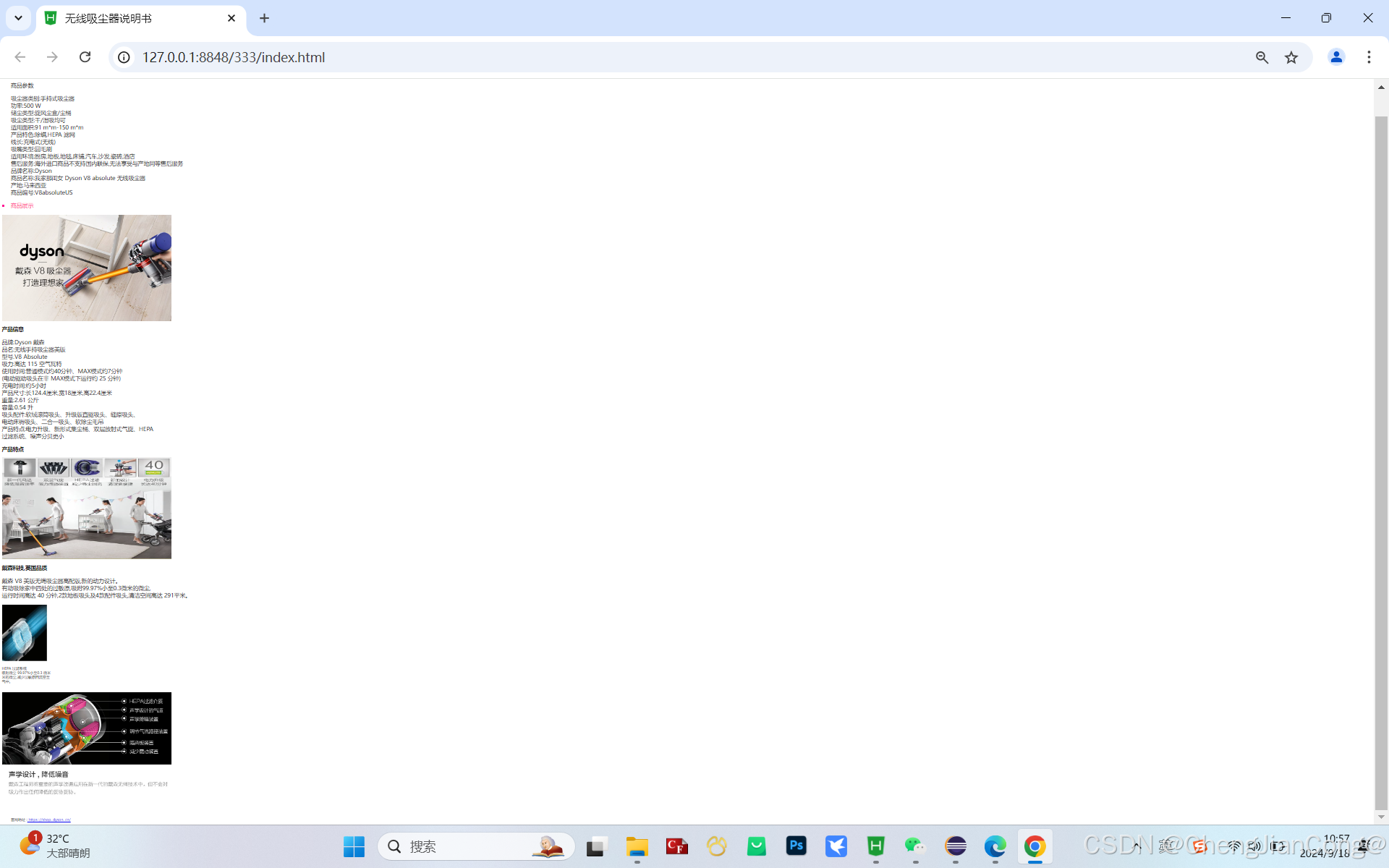This screenshot has height=868, width=1389.
Task: Select the 品牌名称:Dyson line
Action: (31, 171)
